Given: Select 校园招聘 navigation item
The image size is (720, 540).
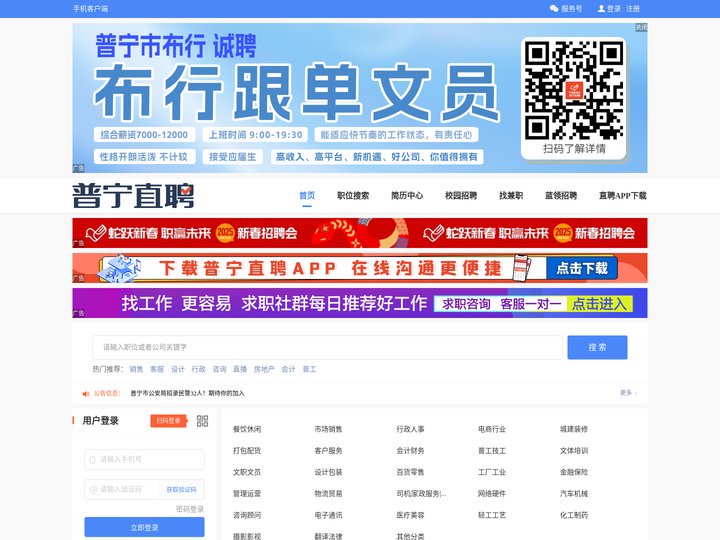Looking at the screenshot, I should tap(461, 196).
